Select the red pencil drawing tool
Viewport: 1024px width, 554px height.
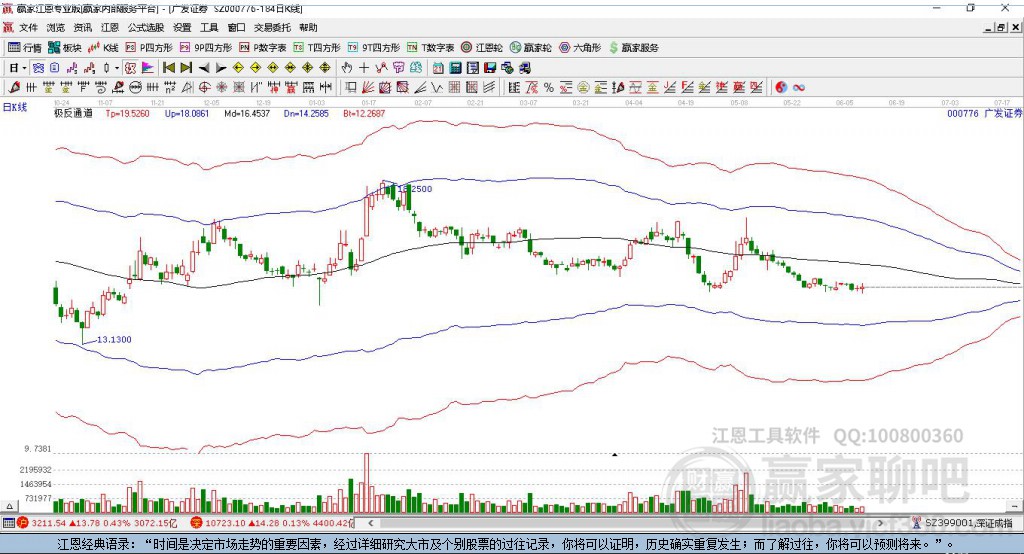click(x=13, y=87)
